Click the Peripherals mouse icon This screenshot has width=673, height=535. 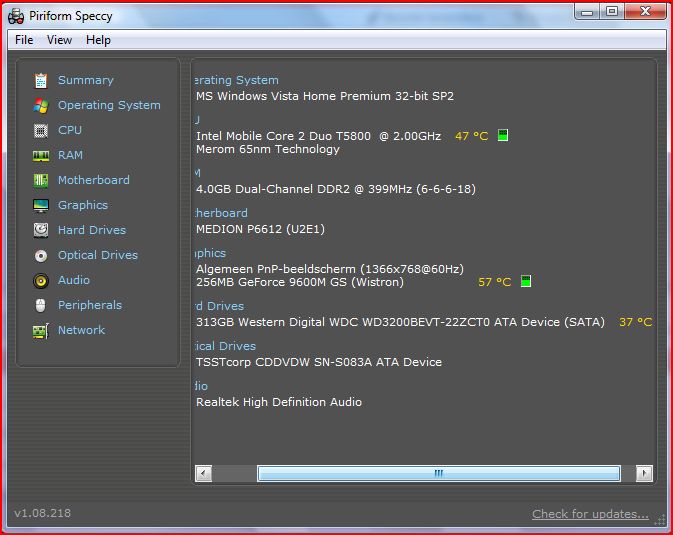(40, 306)
